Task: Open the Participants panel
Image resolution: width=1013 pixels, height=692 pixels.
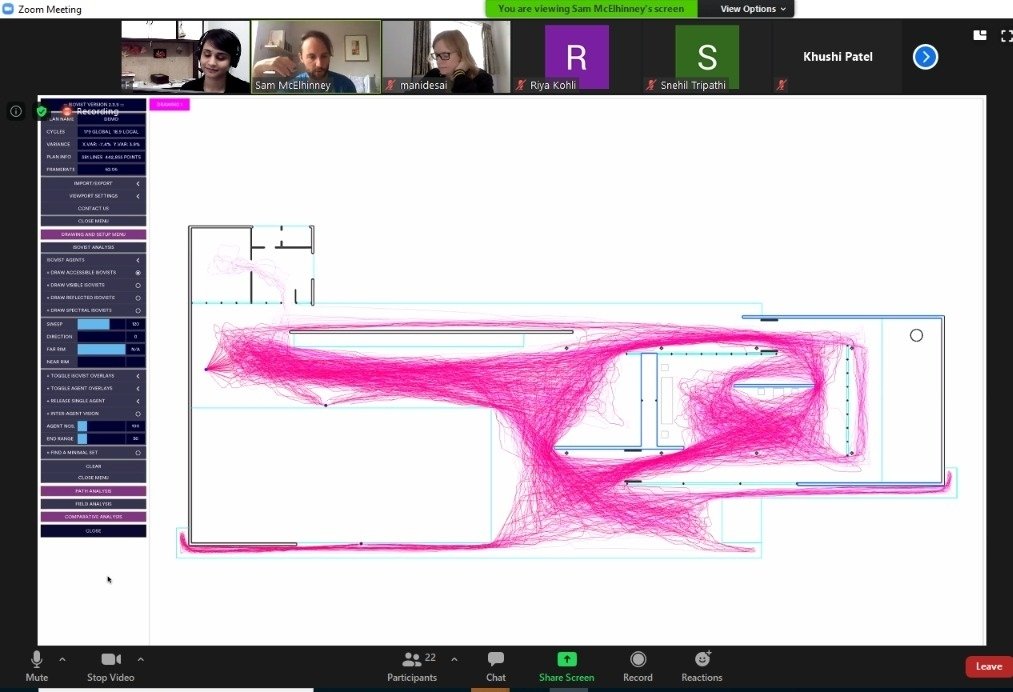Action: [412, 667]
